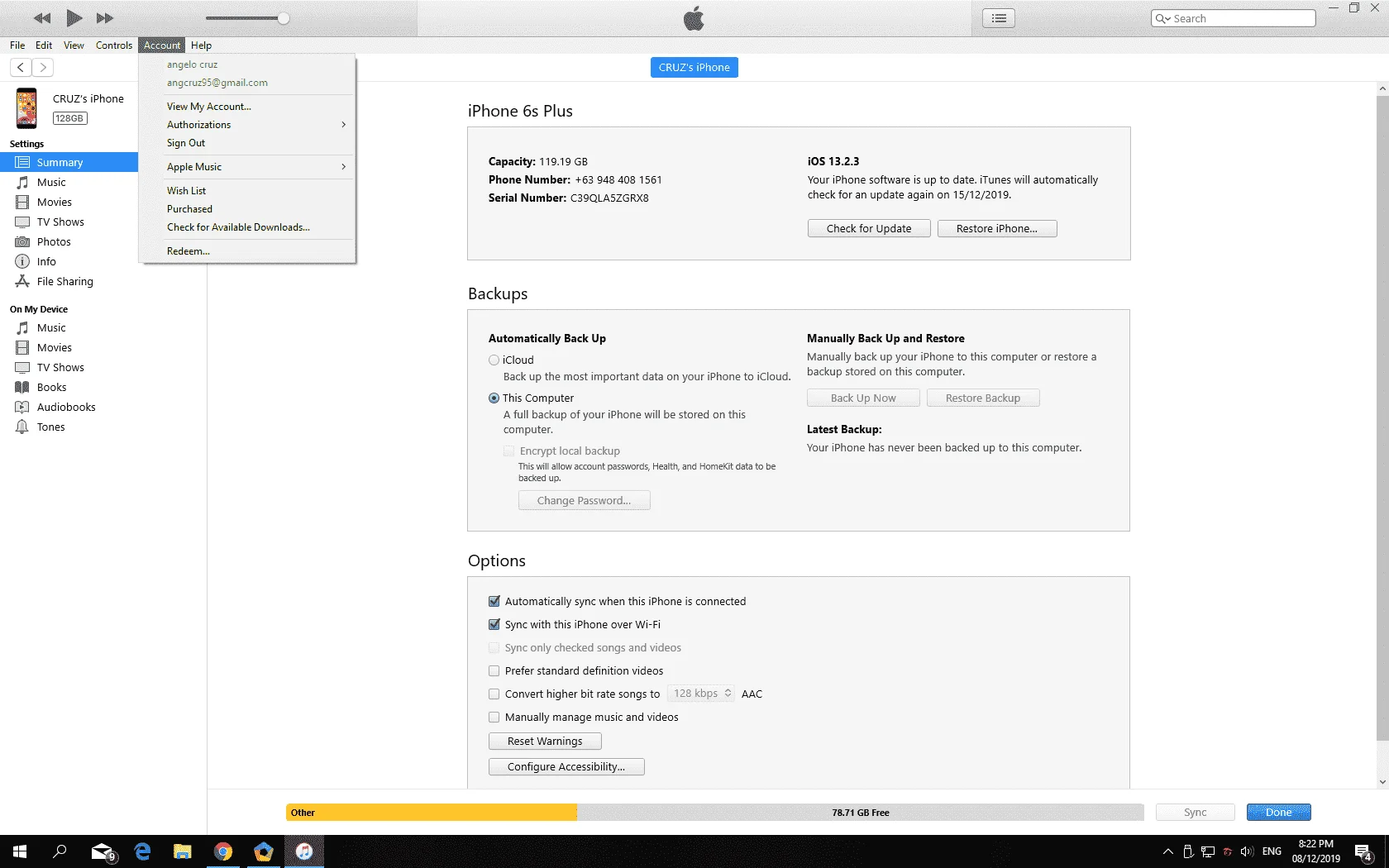This screenshot has width=1389, height=868.
Task: Open the View menu
Action: [74, 45]
